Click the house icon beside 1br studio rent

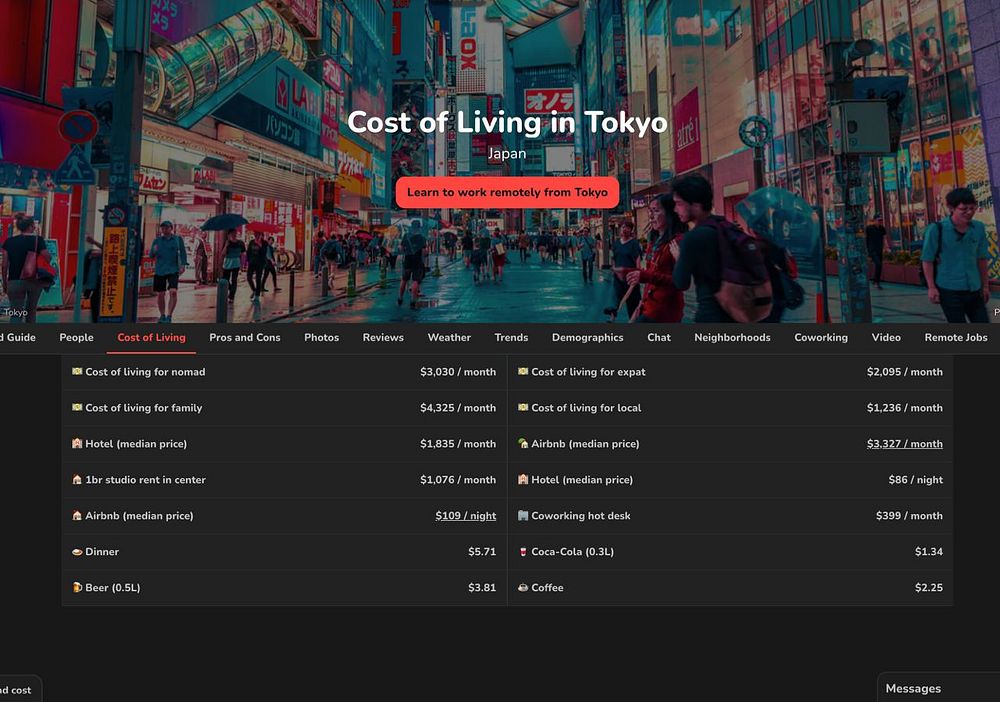click(x=77, y=479)
